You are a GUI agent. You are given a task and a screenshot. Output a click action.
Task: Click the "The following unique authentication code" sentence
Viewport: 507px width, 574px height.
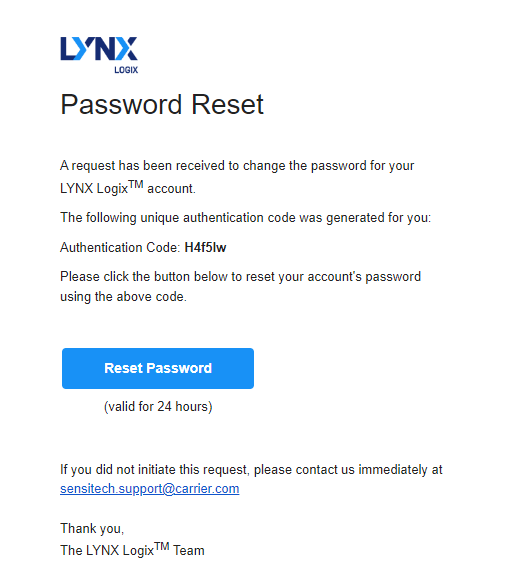[x=246, y=218]
